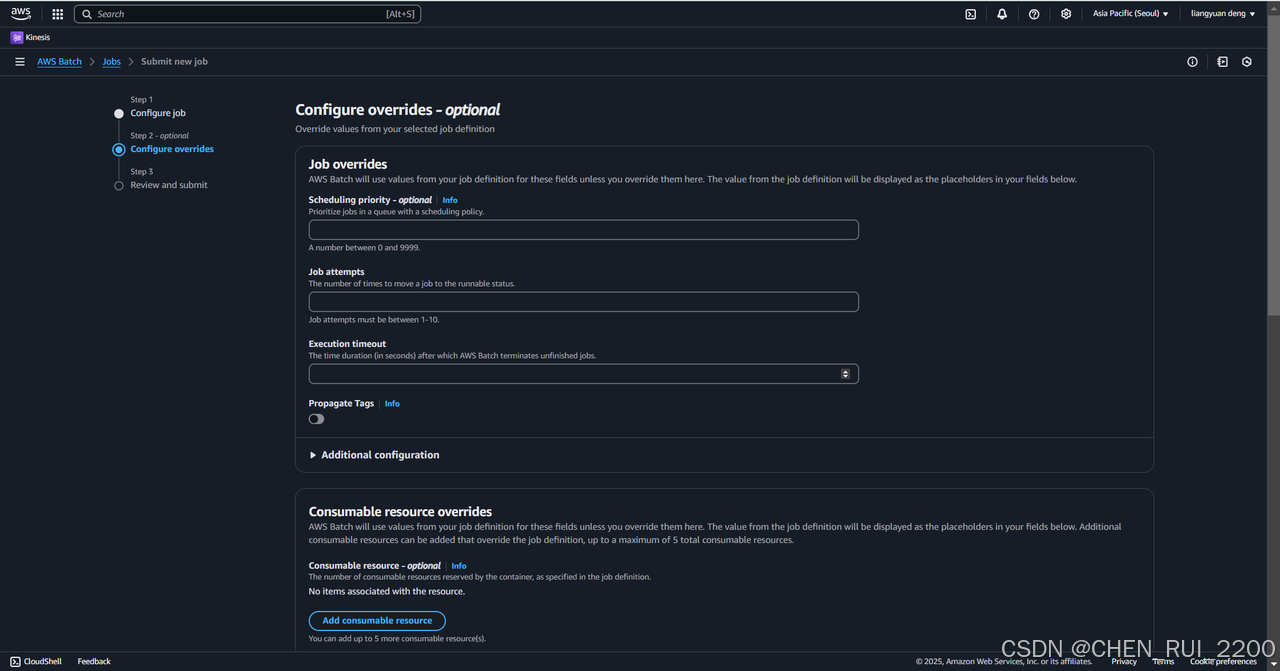1280x671 pixels.
Task: Click Add consumable resource button
Action: (x=377, y=621)
